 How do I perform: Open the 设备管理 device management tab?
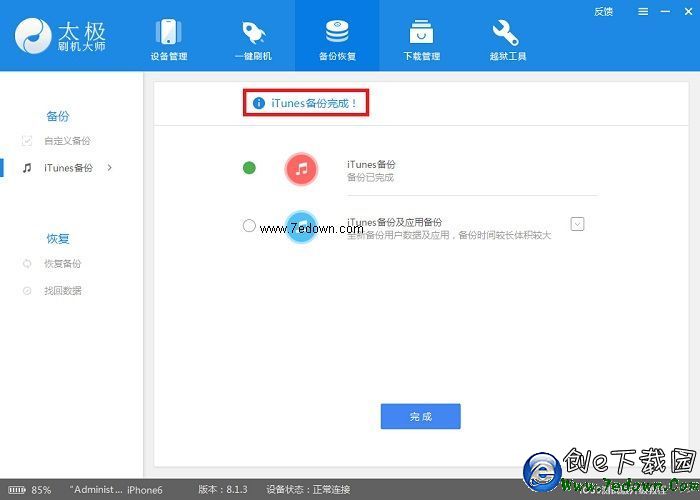[168, 39]
